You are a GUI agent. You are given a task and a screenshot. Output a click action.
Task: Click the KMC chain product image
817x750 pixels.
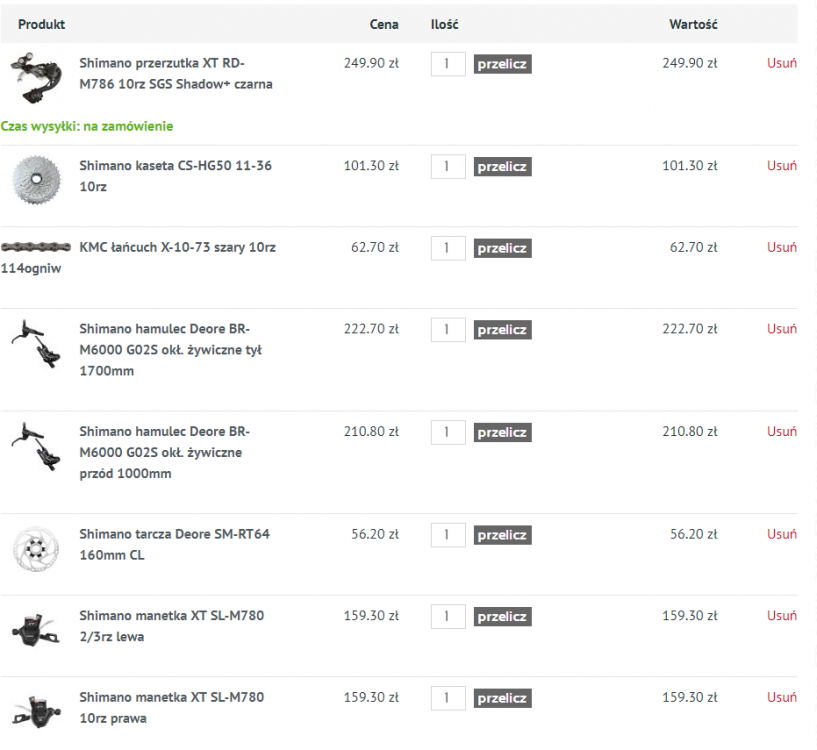(36, 247)
